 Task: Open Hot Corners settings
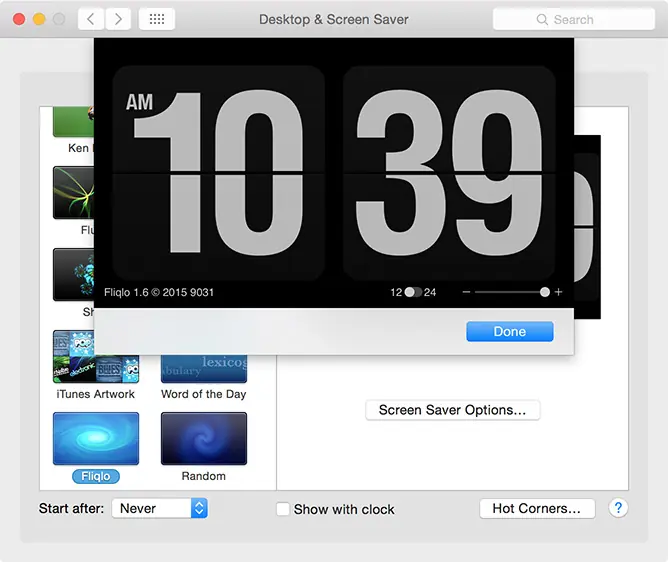click(x=537, y=508)
